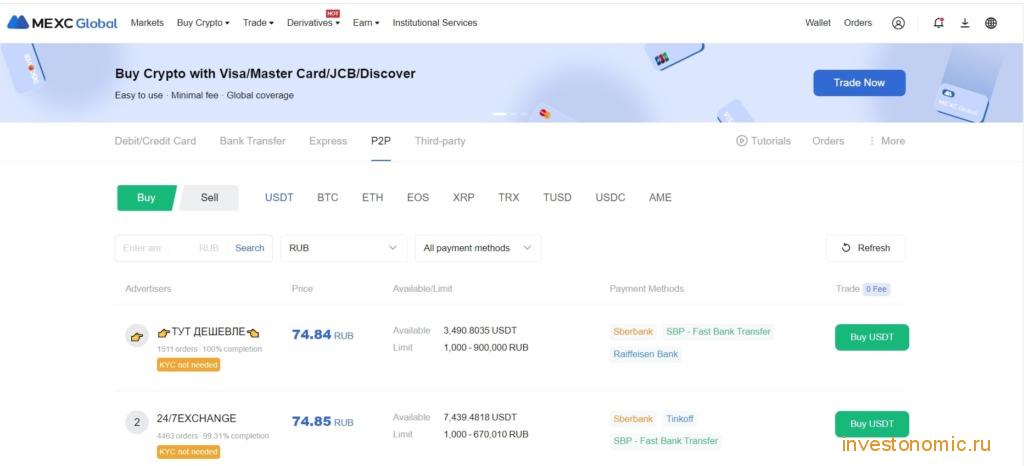Switch to the Bank Transfer tab

click(x=253, y=141)
